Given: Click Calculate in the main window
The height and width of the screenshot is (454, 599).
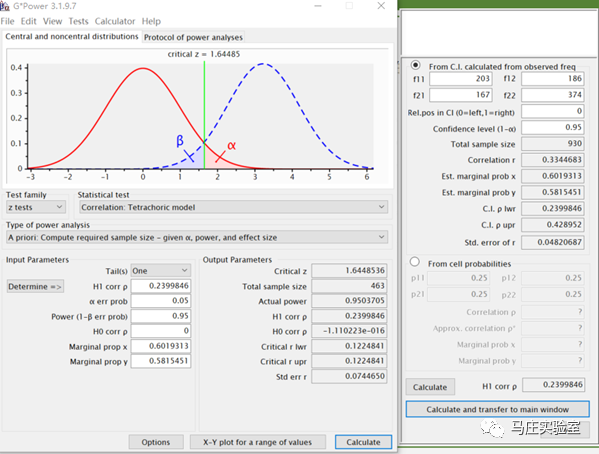Looking at the screenshot, I should [363, 442].
